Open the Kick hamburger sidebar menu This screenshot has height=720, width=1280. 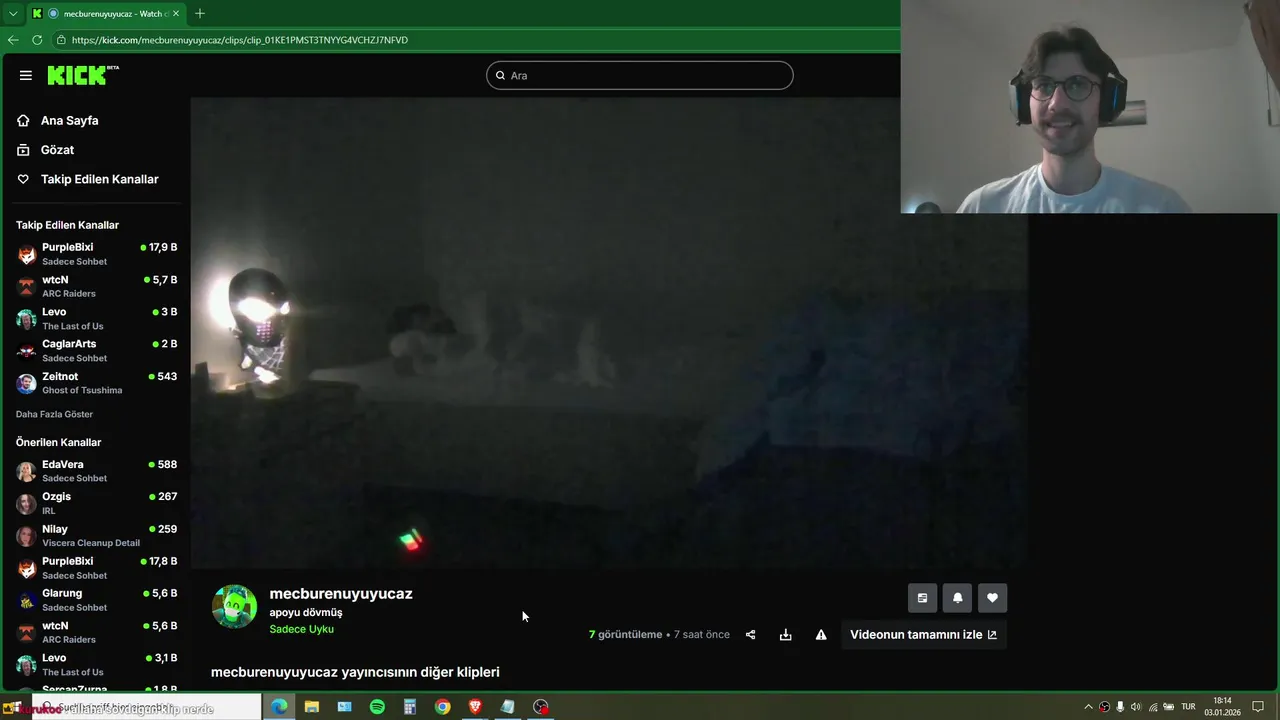point(26,75)
